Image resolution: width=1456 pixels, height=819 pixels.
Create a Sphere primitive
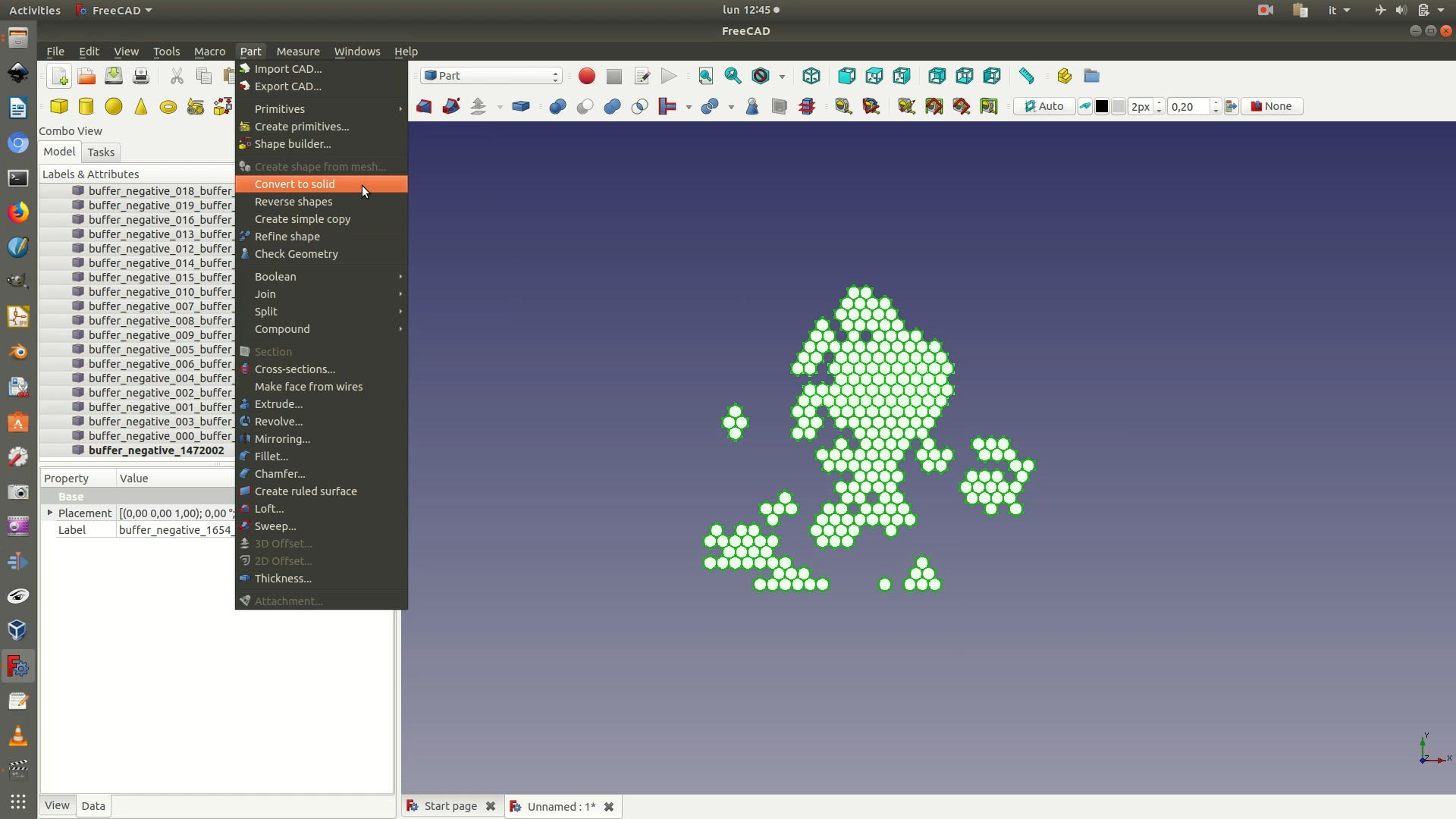click(114, 106)
